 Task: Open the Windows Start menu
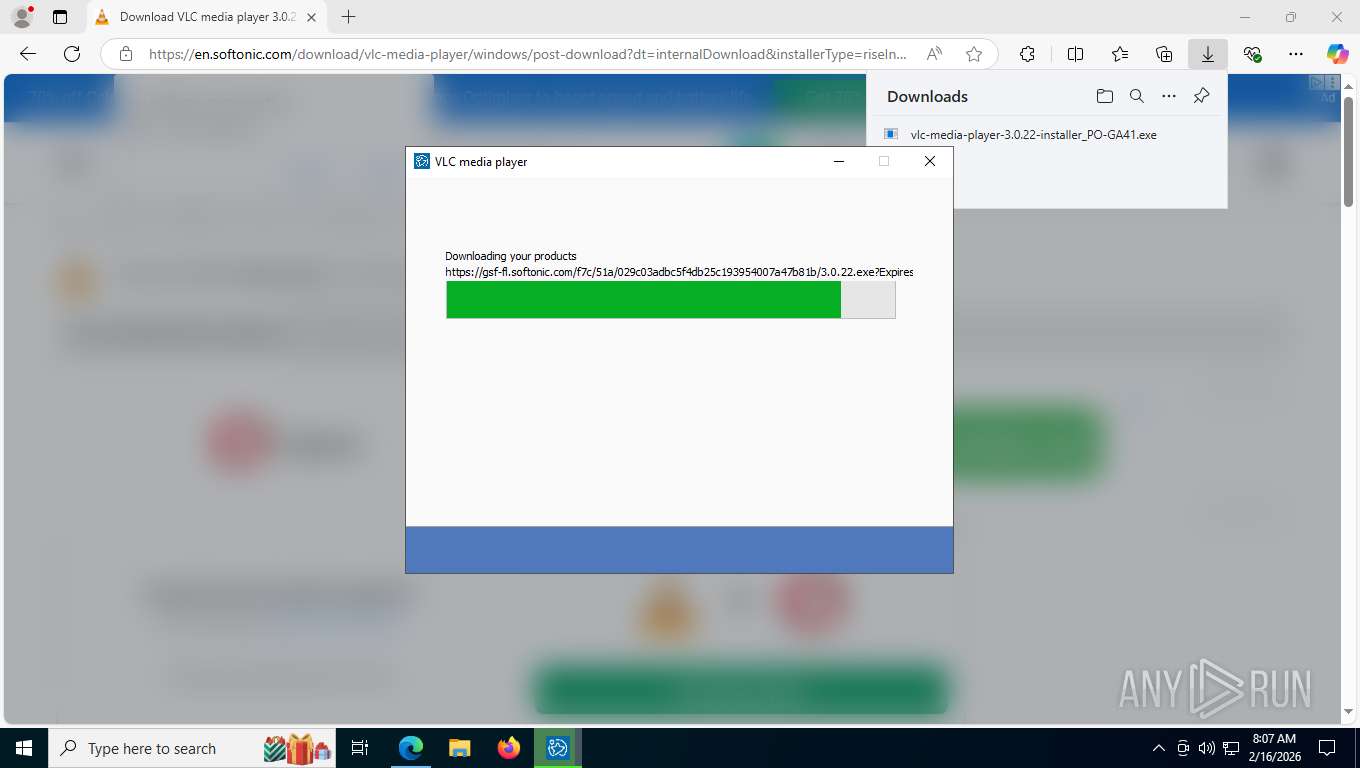click(24, 748)
